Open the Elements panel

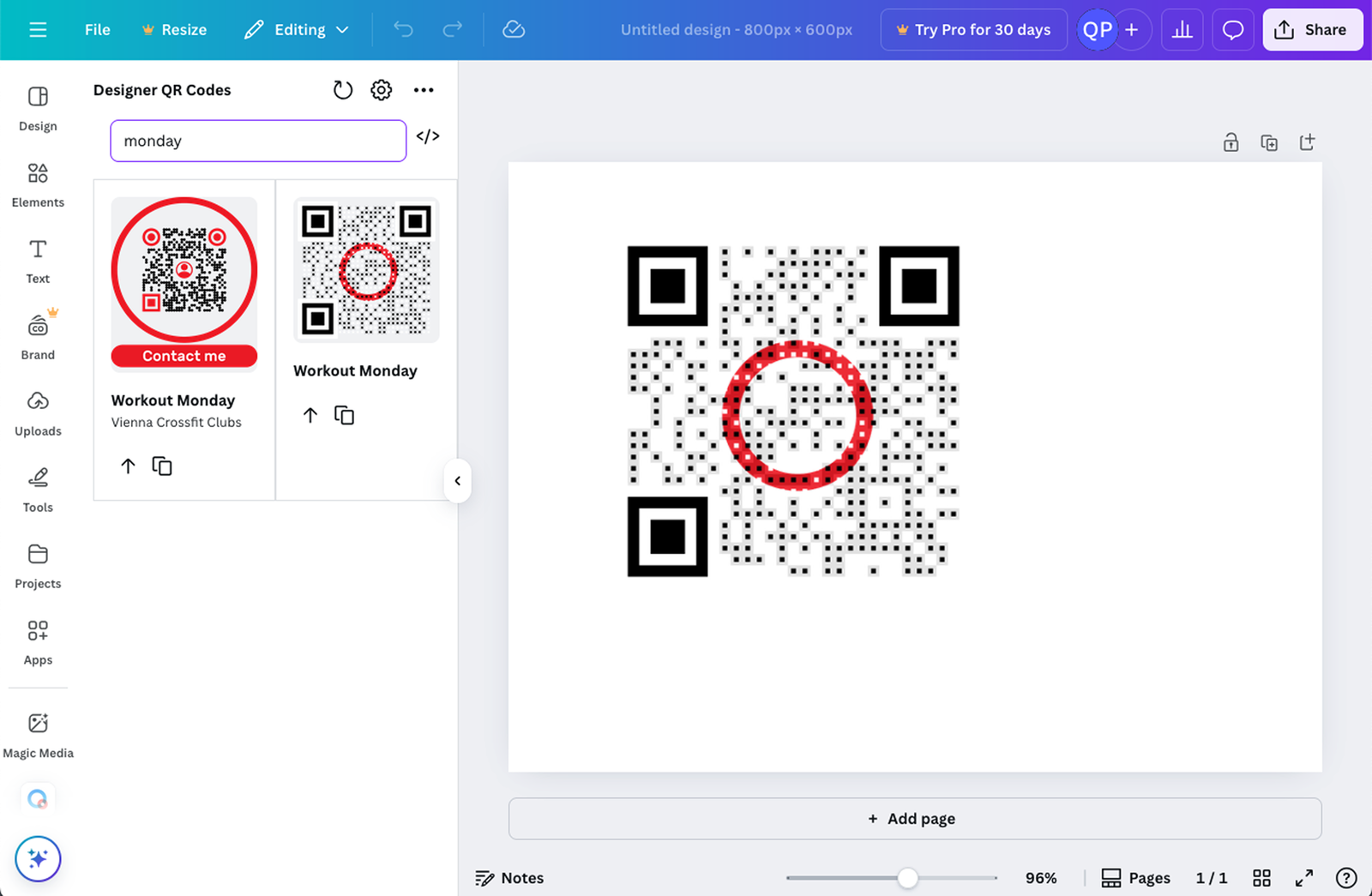[38, 183]
